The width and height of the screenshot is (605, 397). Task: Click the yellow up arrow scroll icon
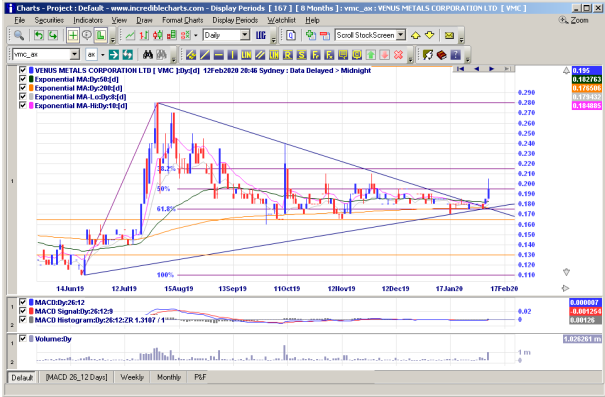point(416,35)
